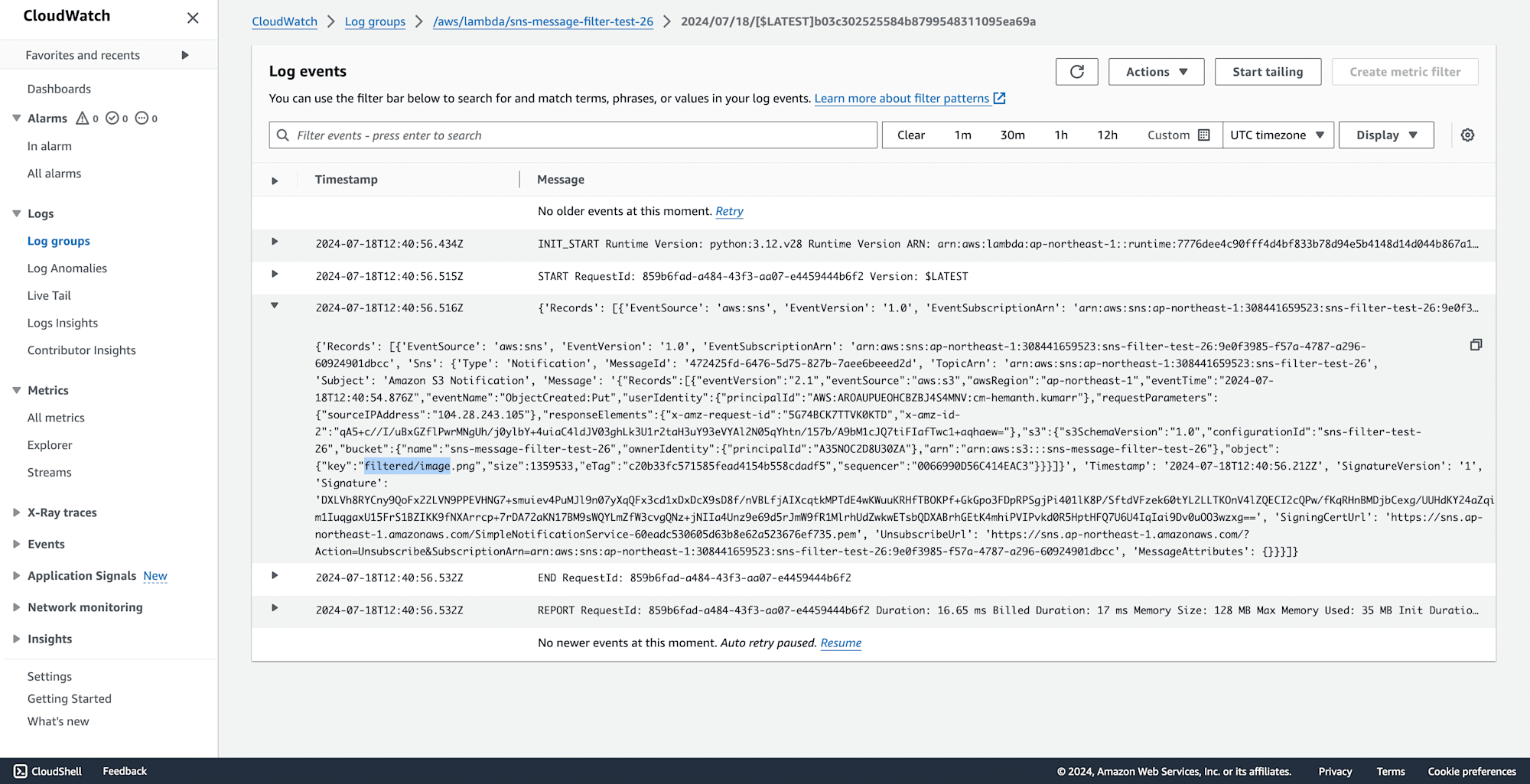Open the Actions dropdown
Image resolution: width=1530 pixels, height=784 pixels.
(x=1156, y=72)
